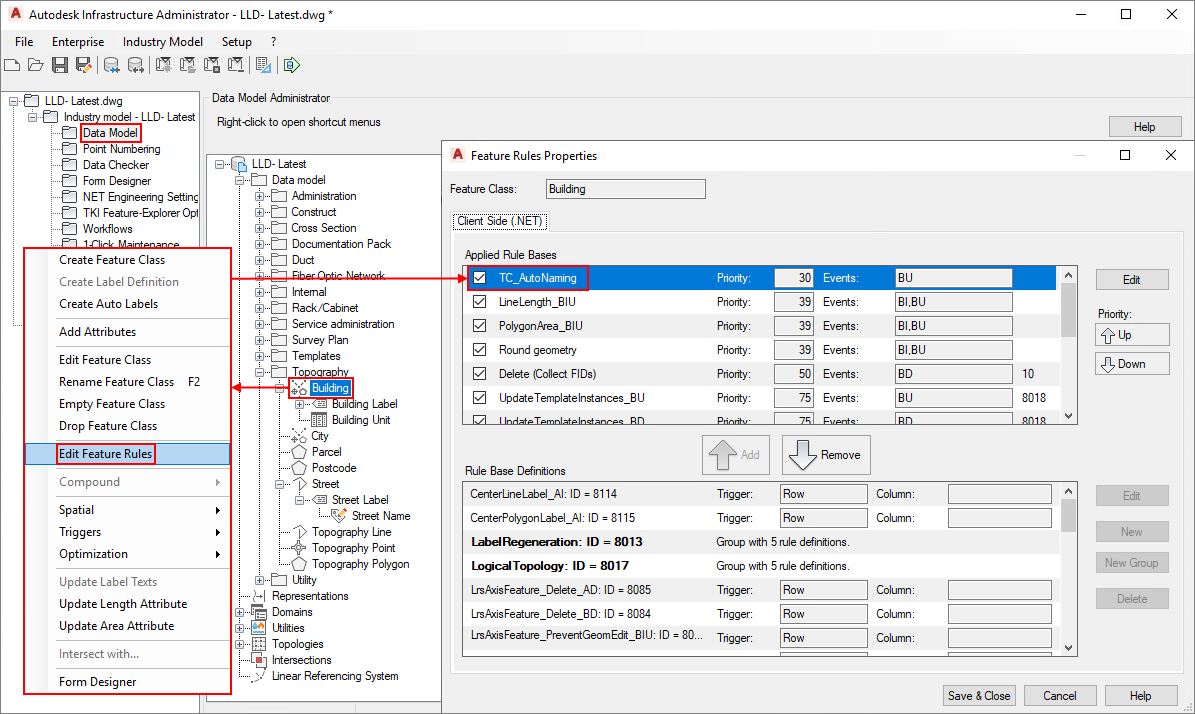The width and height of the screenshot is (1195, 714).
Task: Select the LogicalTopology: ID = 8017 row
Action: [761, 566]
